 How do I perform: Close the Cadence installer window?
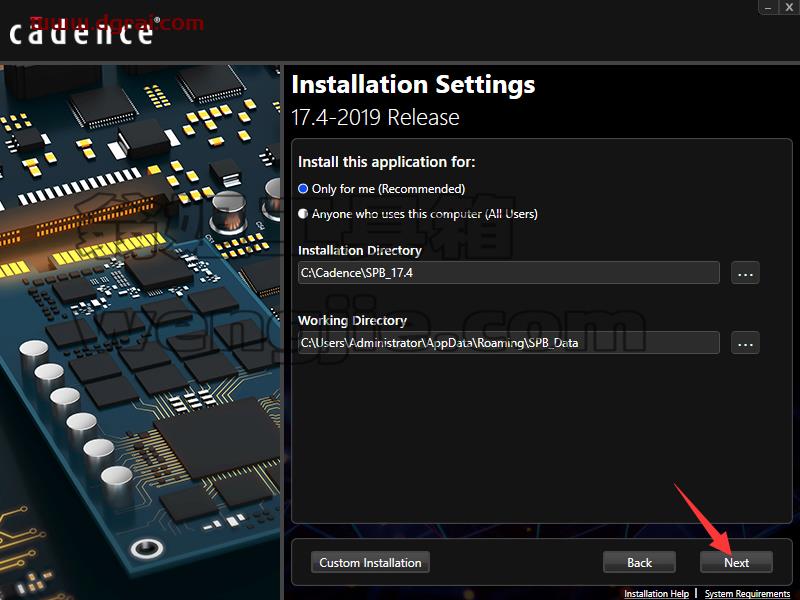coord(789,7)
